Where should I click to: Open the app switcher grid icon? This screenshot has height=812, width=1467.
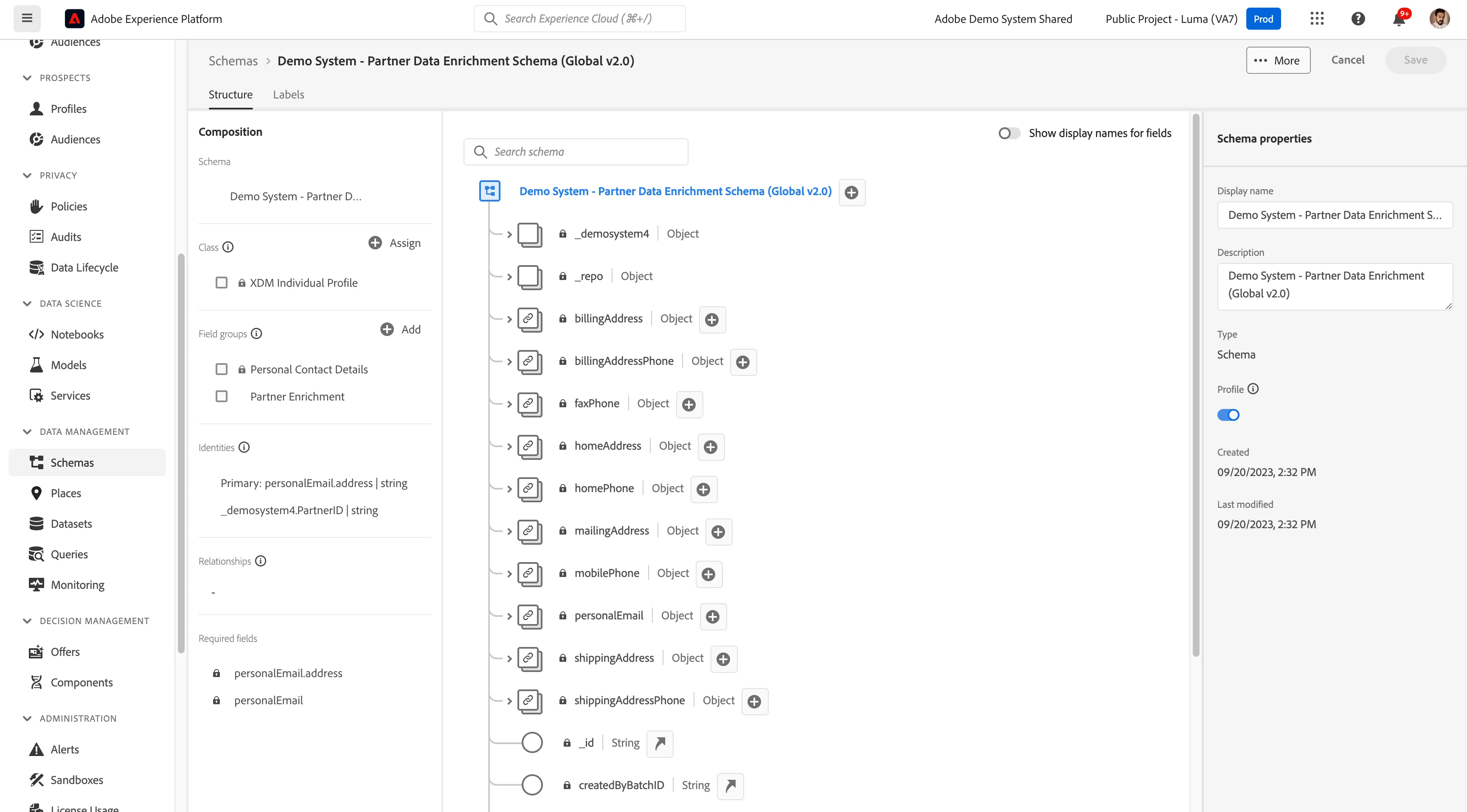tap(1317, 19)
